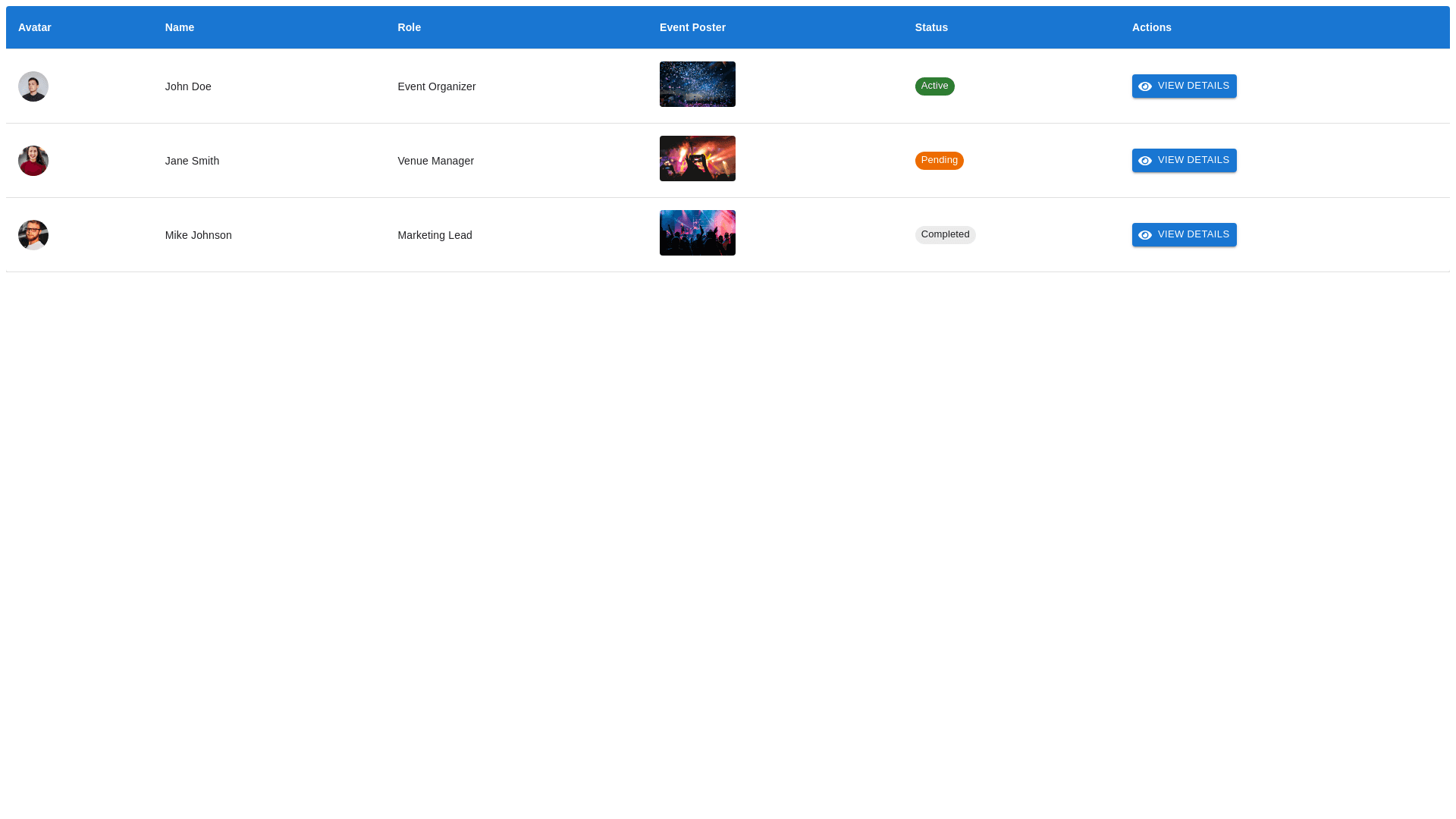1456x819 pixels.
Task: Click the eye icon in Mike Johnson's row
Action: point(1145,235)
